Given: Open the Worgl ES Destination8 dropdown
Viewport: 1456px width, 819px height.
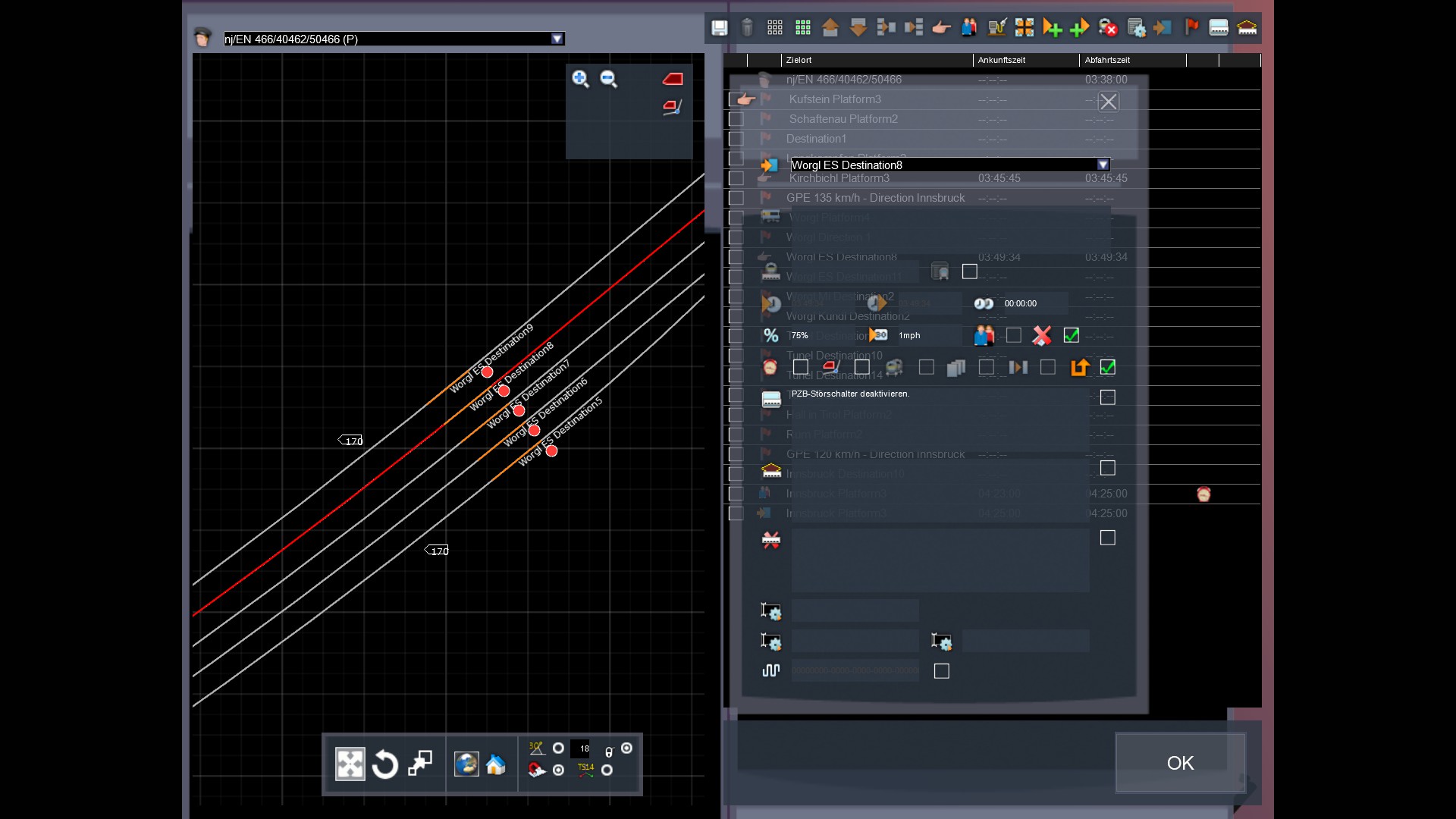Looking at the screenshot, I should [1103, 165].
